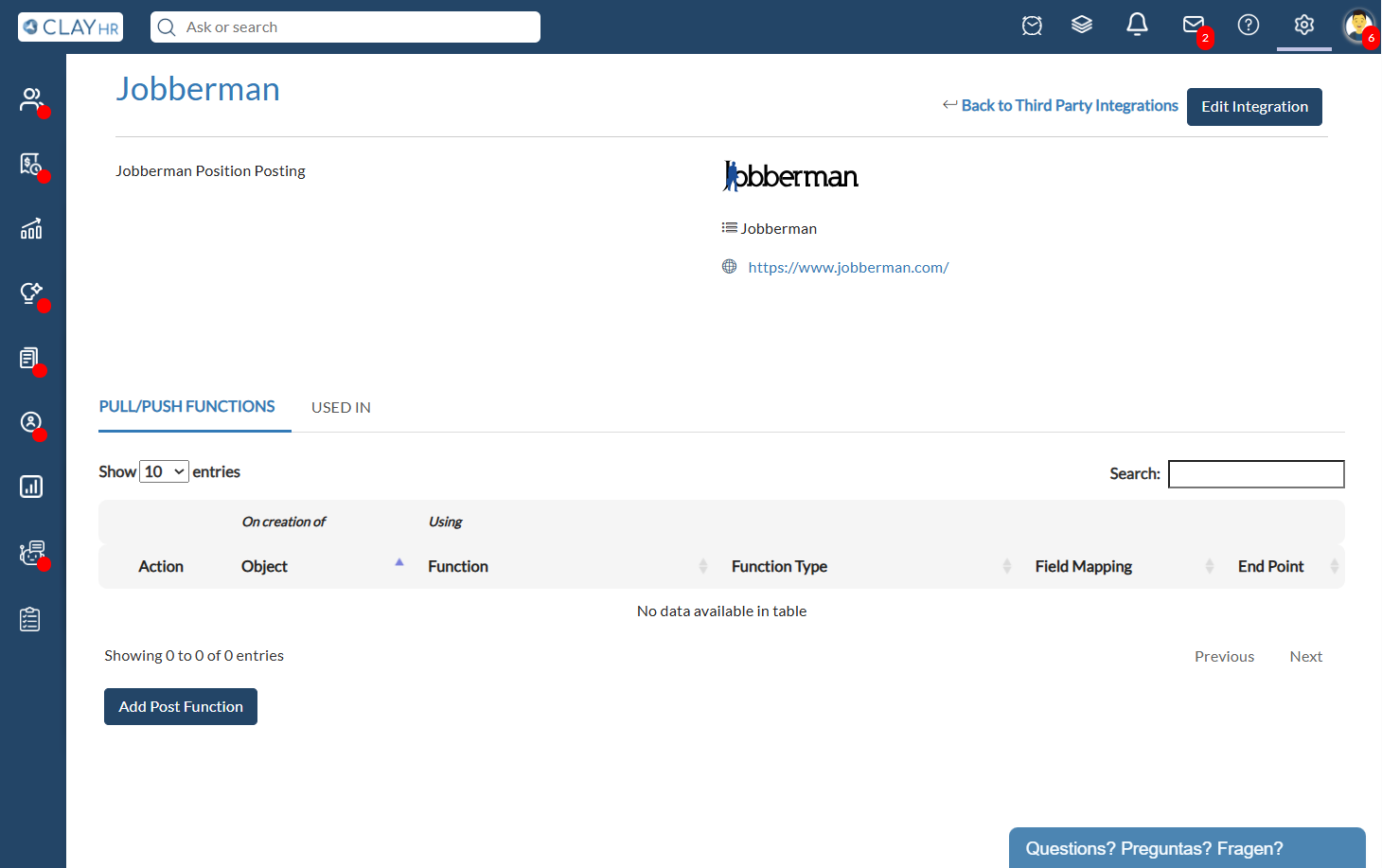Focus the Ask or search box
The width and height of the screenshot is (1382, 868).
point(345,27)
